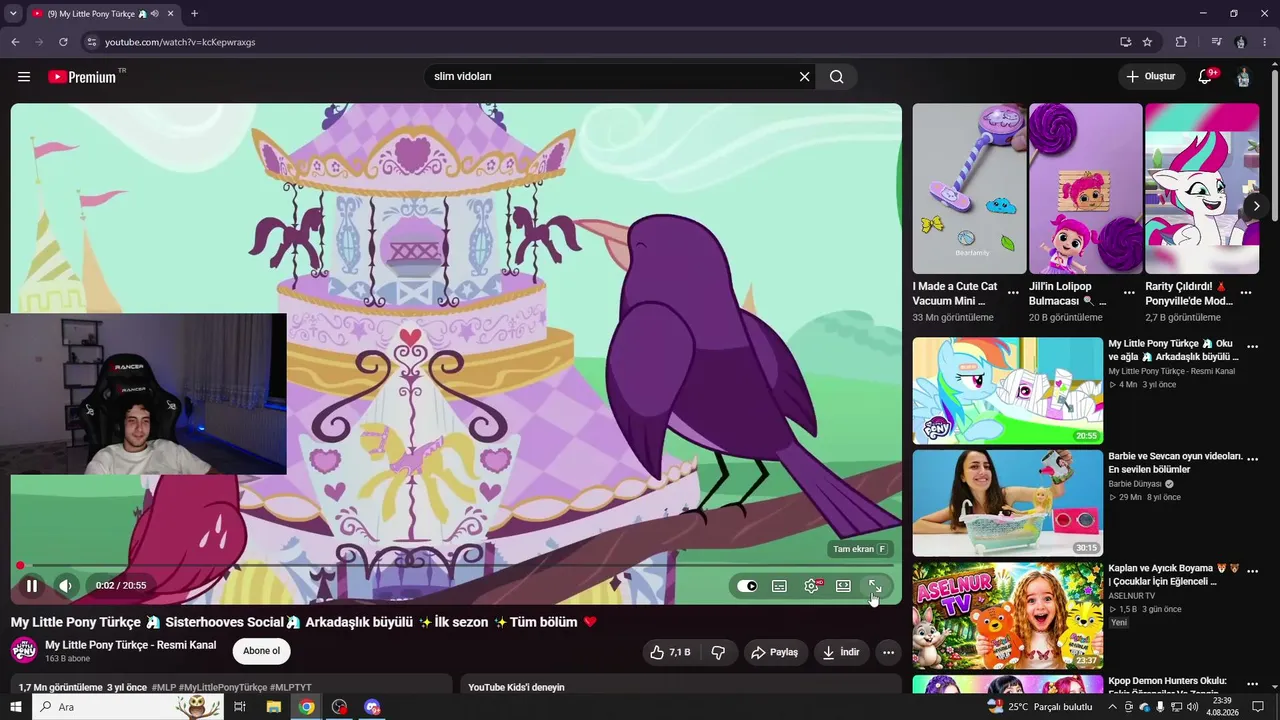Mute the tab via speaker icon
Screen dimensions: 1280x720
155,14
